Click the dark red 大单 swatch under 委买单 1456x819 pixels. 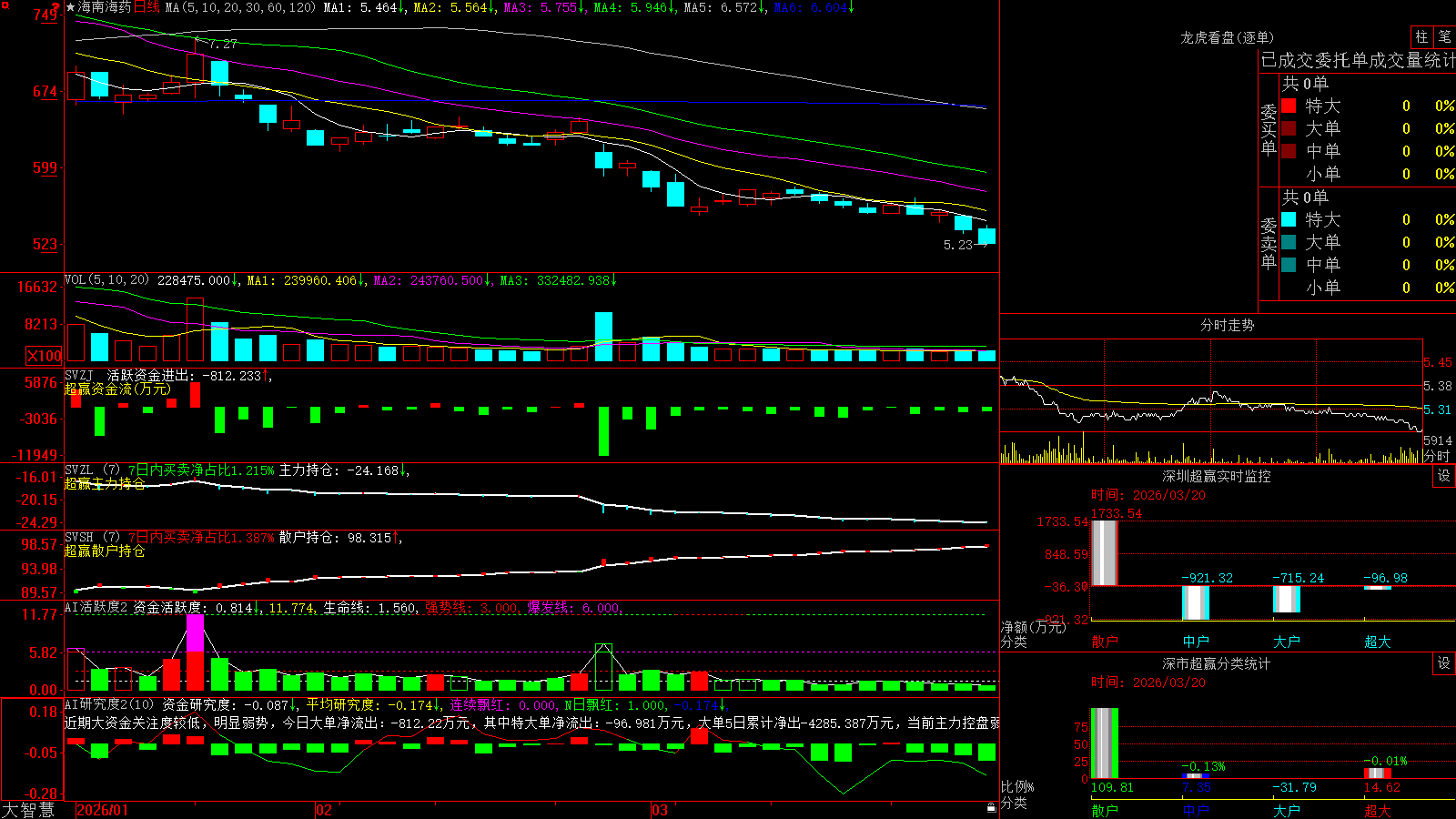pos(1289,128)
